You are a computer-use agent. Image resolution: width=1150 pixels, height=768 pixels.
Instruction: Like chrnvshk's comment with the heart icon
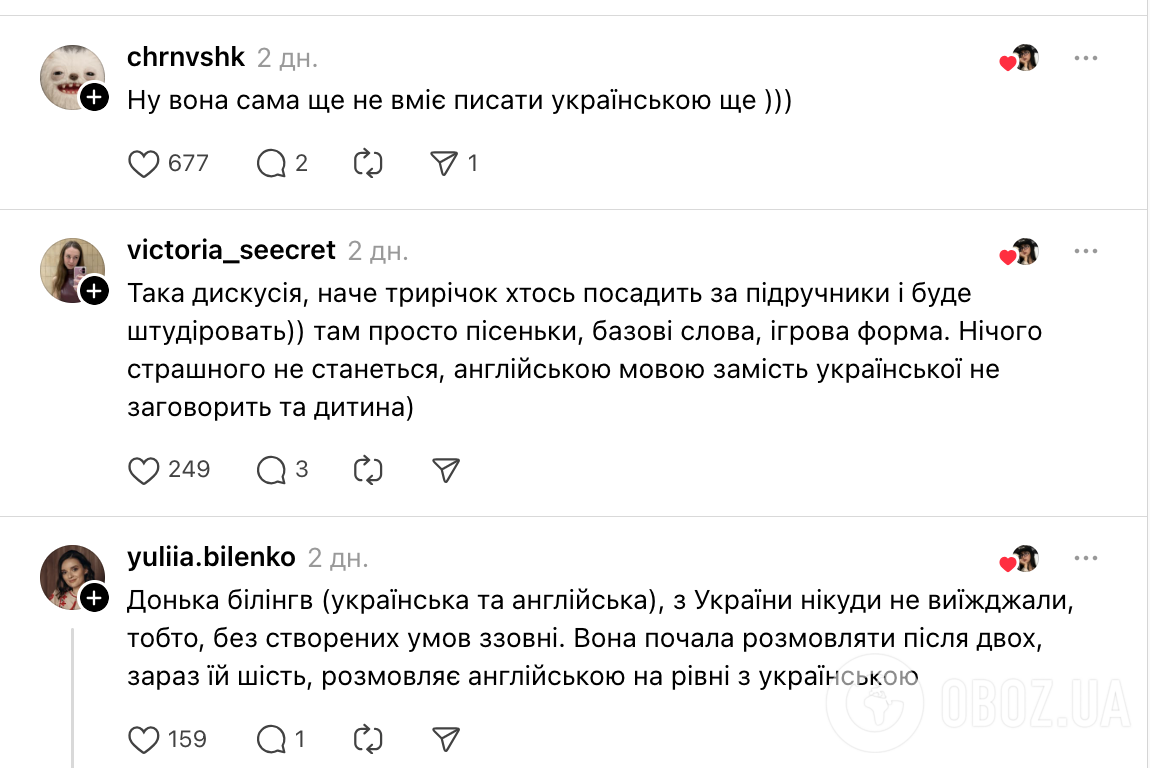click(142, 163)
